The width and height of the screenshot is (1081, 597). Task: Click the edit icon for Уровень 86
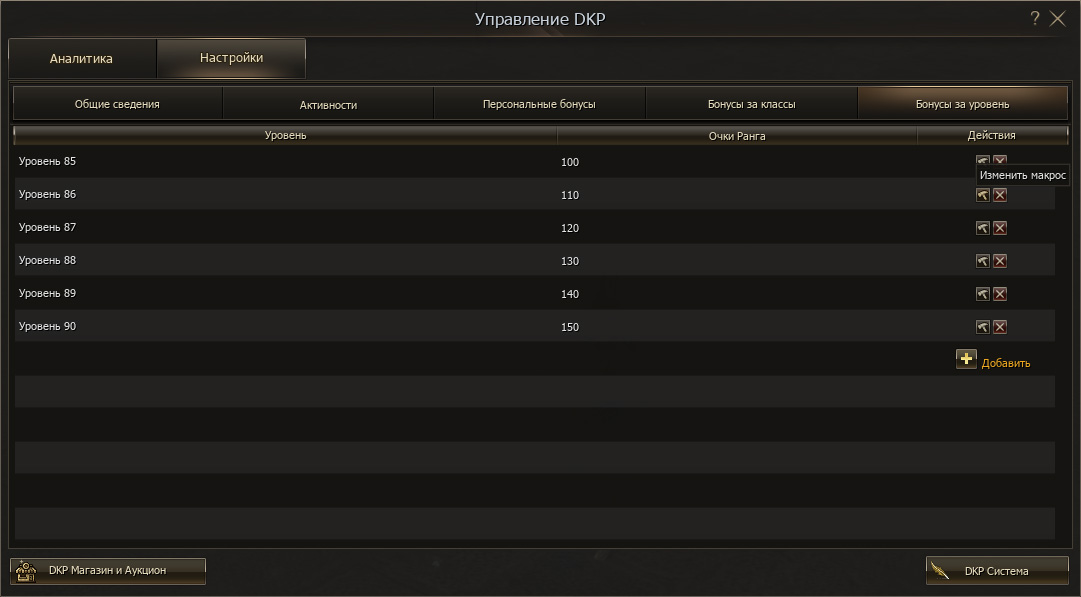(x=982, y=195)
